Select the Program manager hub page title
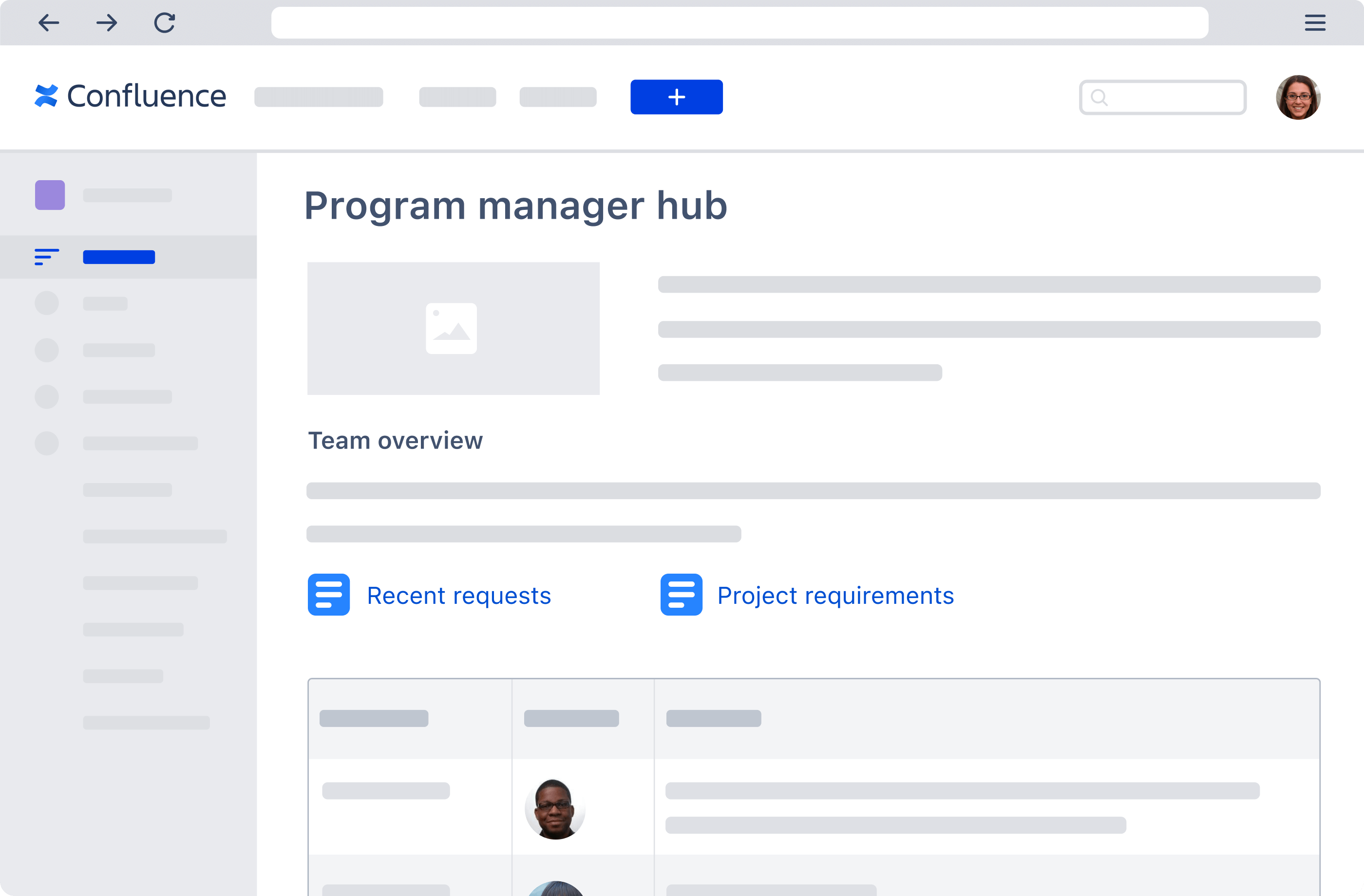This screenshot has width=1364, height=896. (x=515, y=205)
